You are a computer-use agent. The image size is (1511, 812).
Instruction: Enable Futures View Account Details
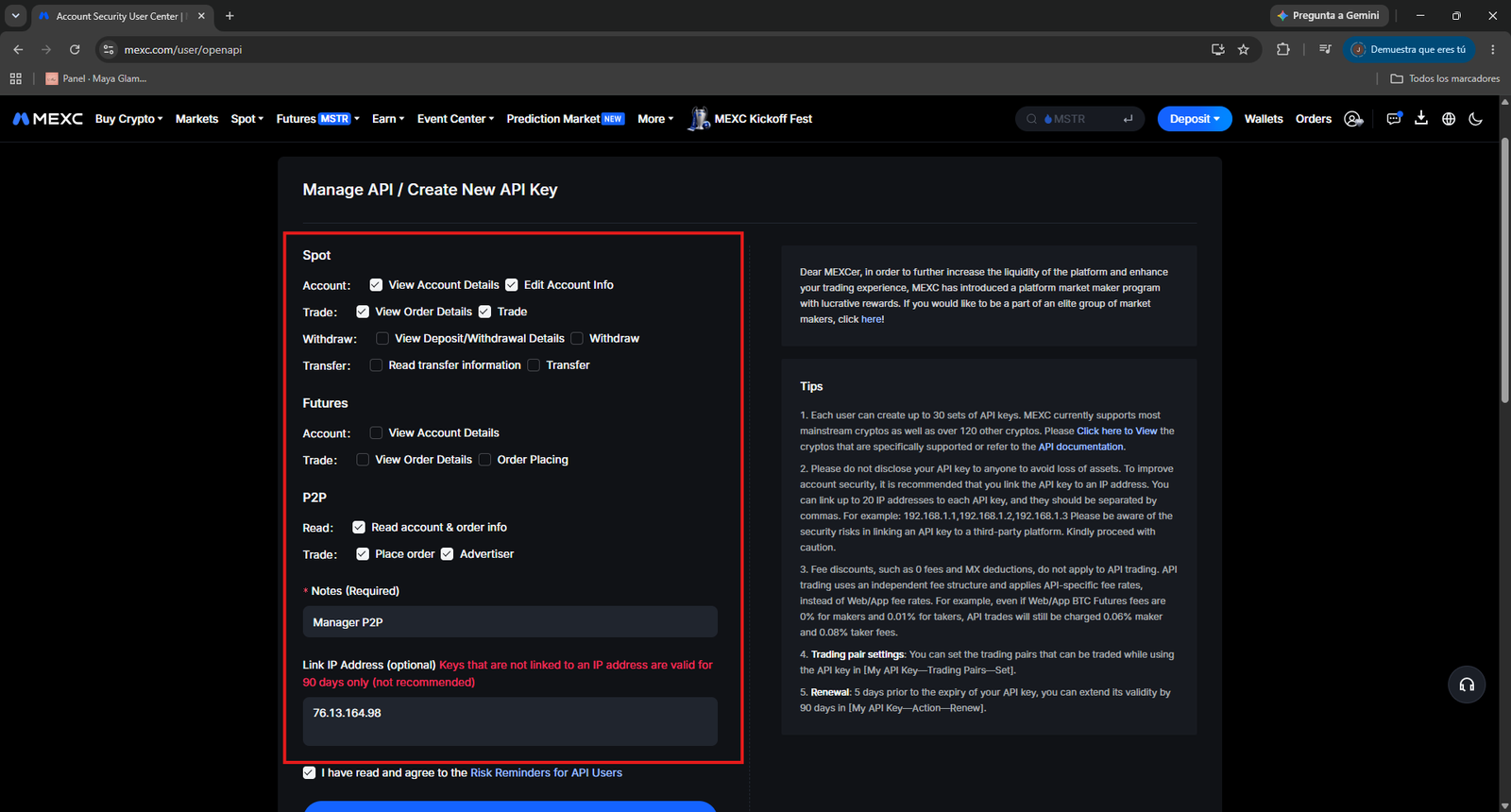click(x=376, y=432)
